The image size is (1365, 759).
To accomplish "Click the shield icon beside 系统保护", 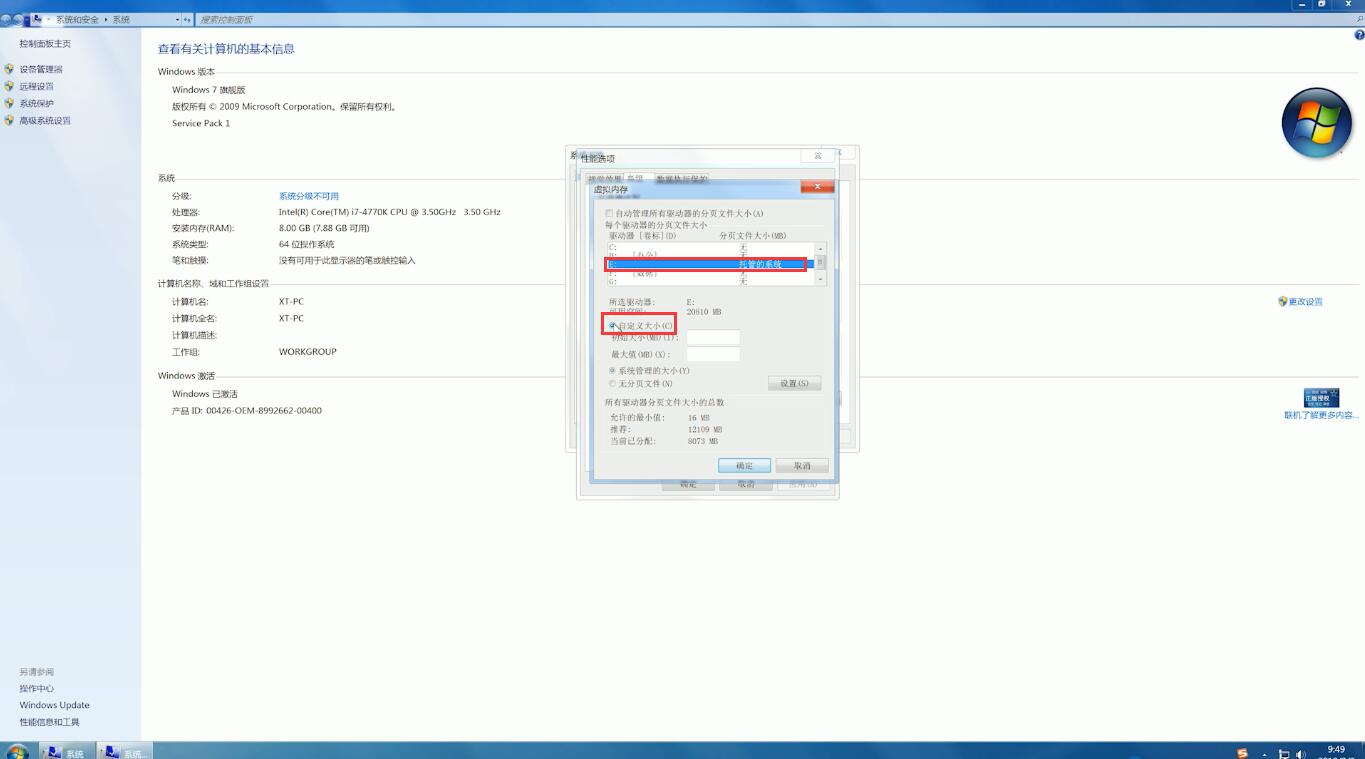I will [x=9, y=103].
